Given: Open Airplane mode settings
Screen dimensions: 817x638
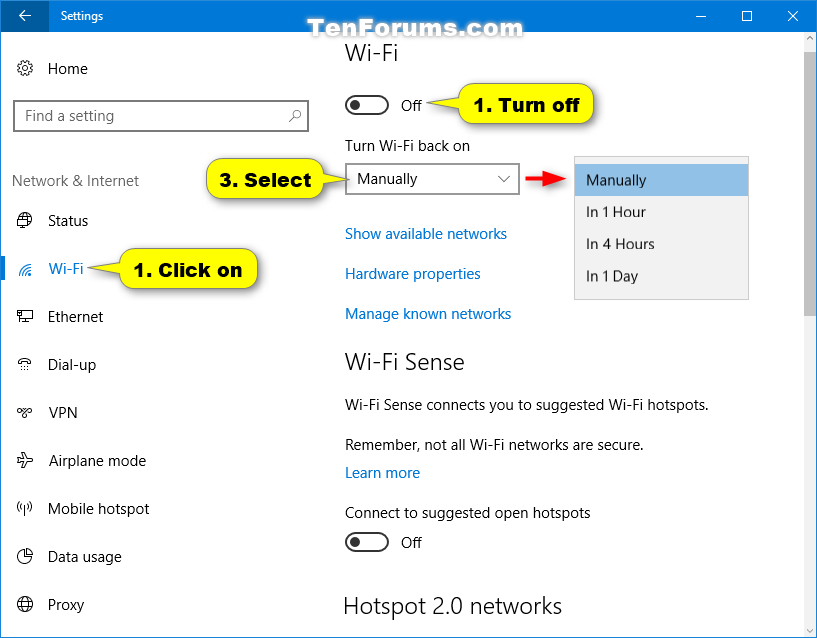Looking at the screenshot, I should [x=97, y=461].
